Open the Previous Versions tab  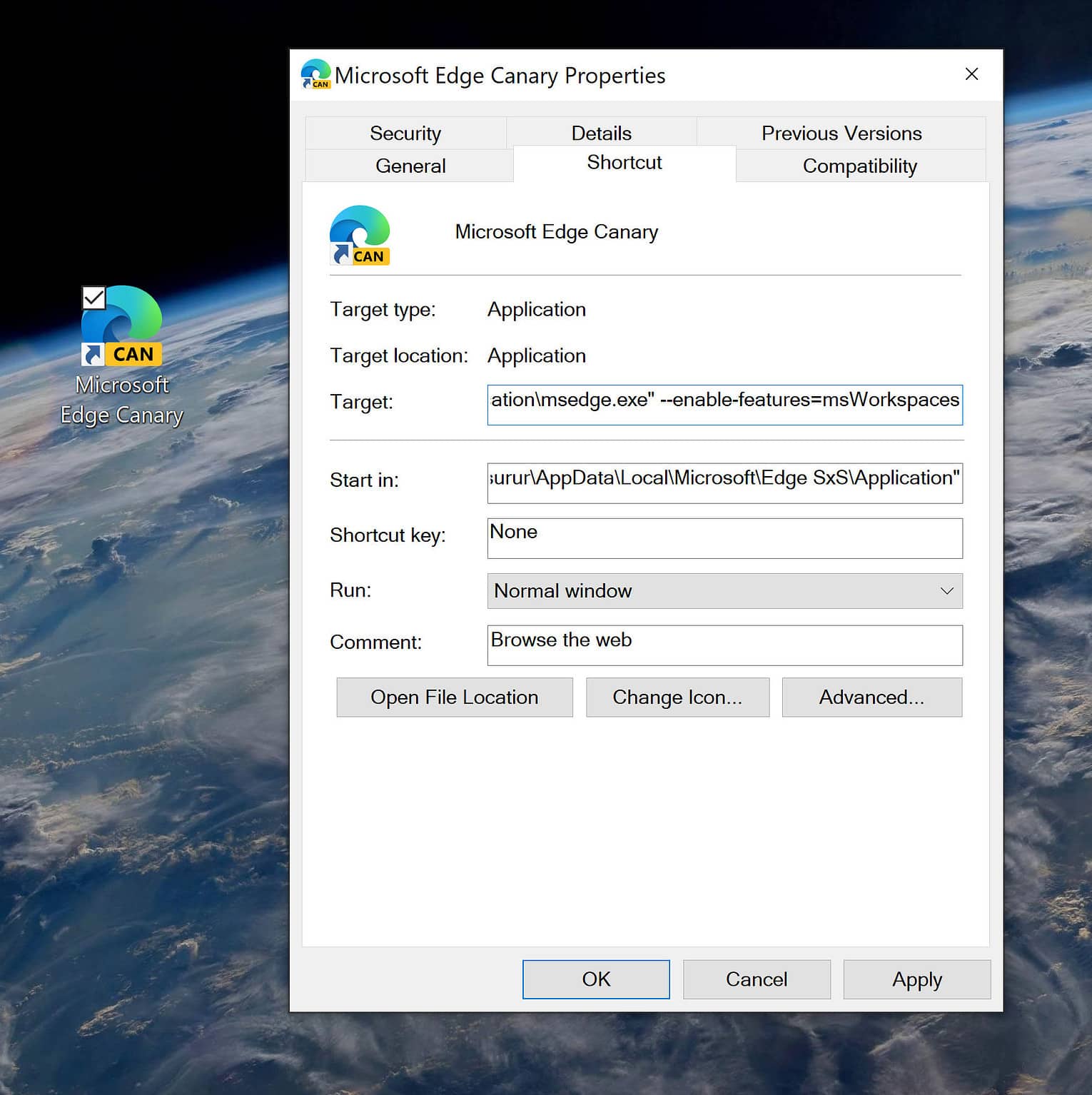coord(841,133)
